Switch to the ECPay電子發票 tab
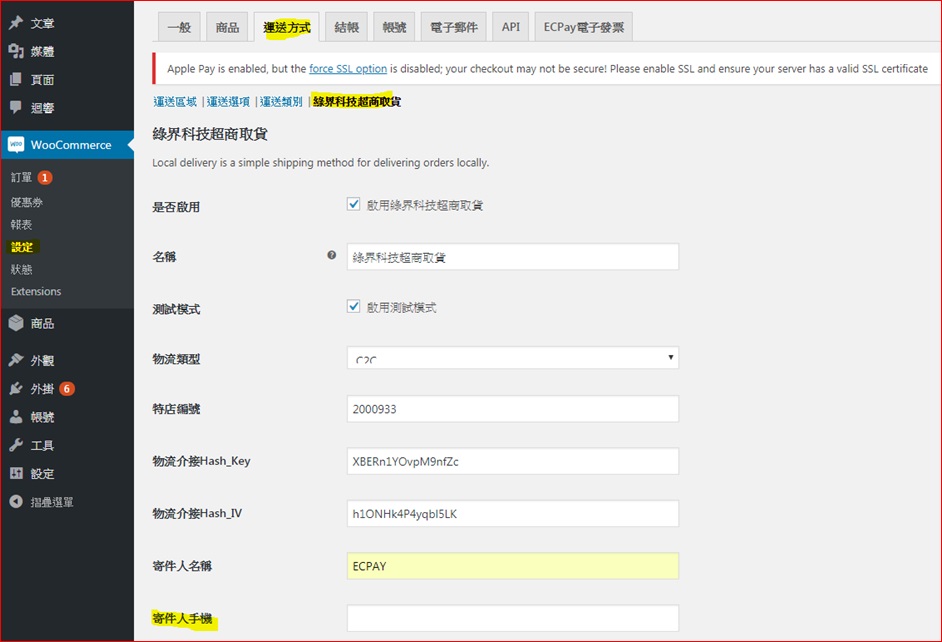 583,27
